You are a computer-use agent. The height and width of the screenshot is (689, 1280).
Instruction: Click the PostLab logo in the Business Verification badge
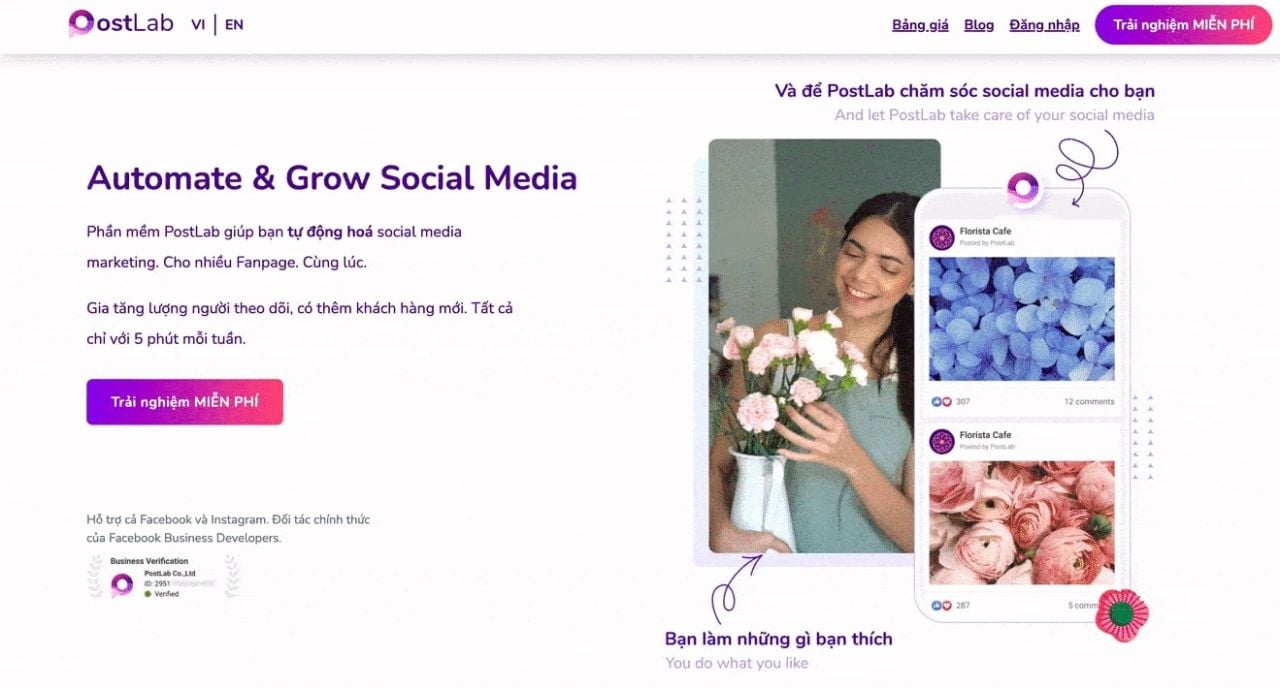[x=122, y=584]
